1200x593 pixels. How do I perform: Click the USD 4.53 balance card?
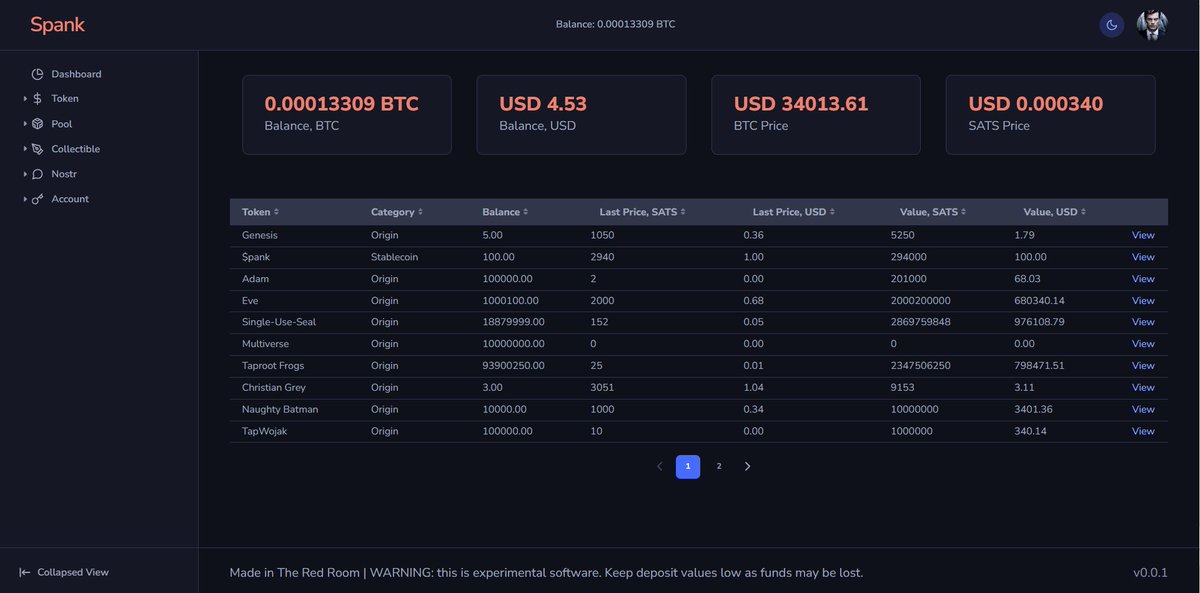pyautogui.click(x=581, y=115)
